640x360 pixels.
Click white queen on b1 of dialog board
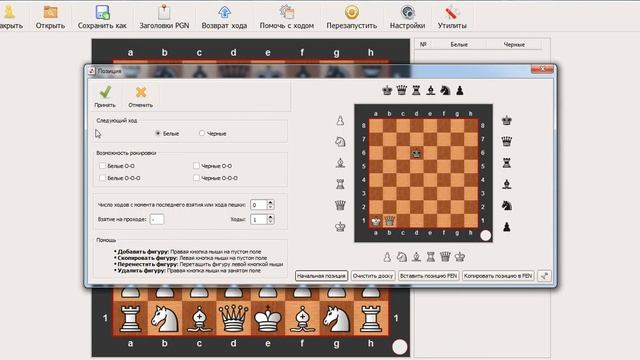[x=390, y=221]
